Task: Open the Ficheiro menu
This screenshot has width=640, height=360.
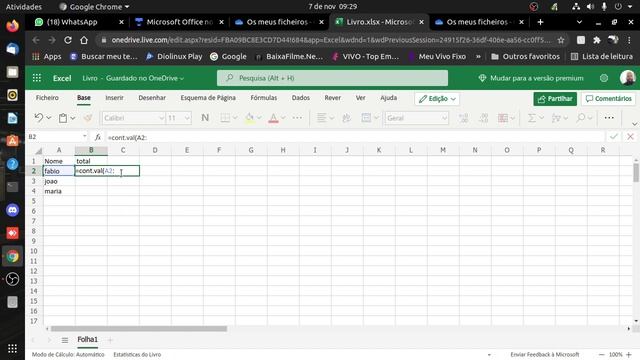Action: [47, 98]
